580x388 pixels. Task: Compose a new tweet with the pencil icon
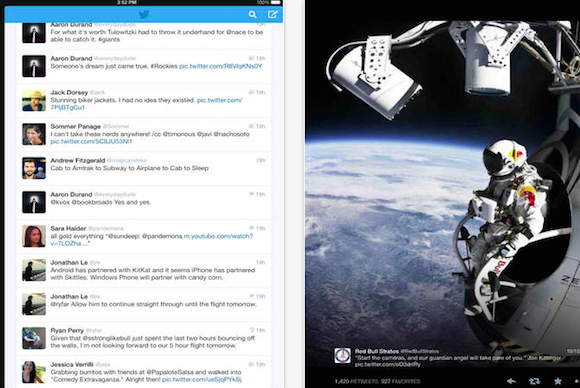[273, 14]
